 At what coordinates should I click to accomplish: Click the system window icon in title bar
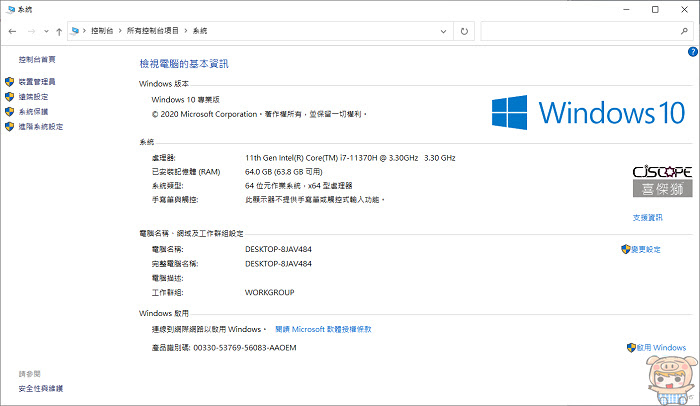click(11, 9)
